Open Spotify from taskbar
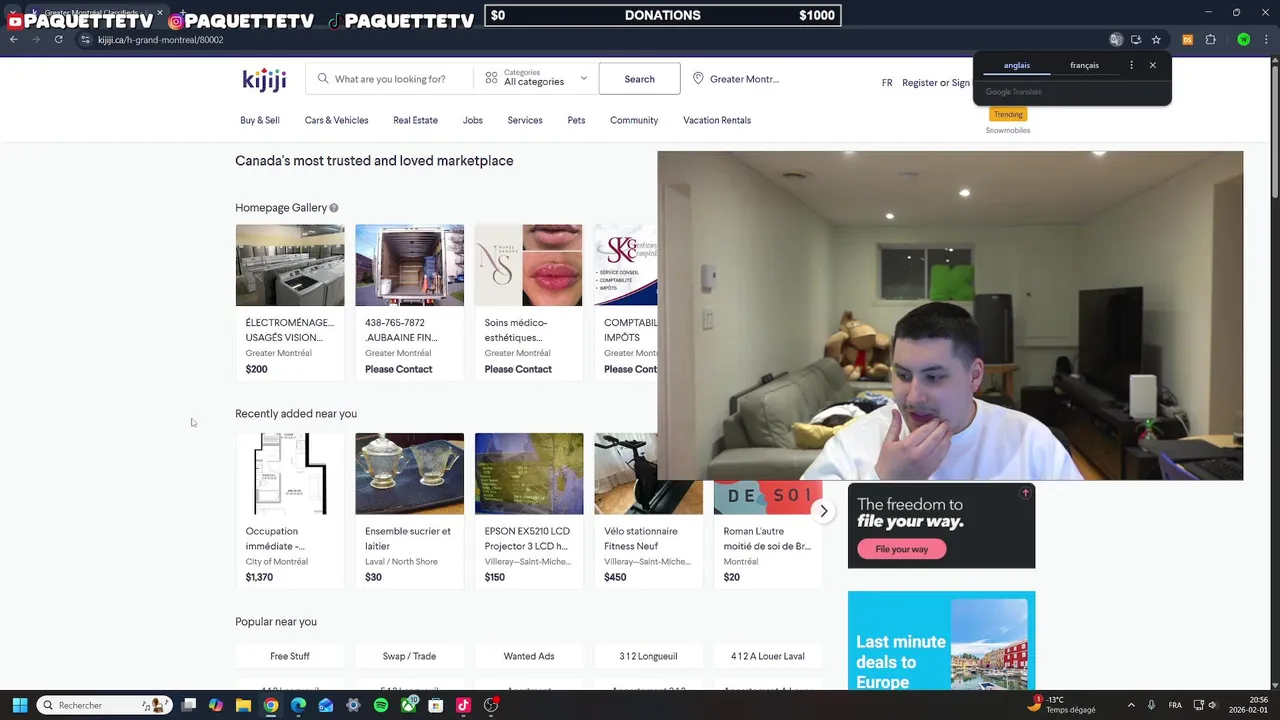Image resolution: width=1280 pixels, height=720 pixels. pyautogui.click(x=381, y=705)
